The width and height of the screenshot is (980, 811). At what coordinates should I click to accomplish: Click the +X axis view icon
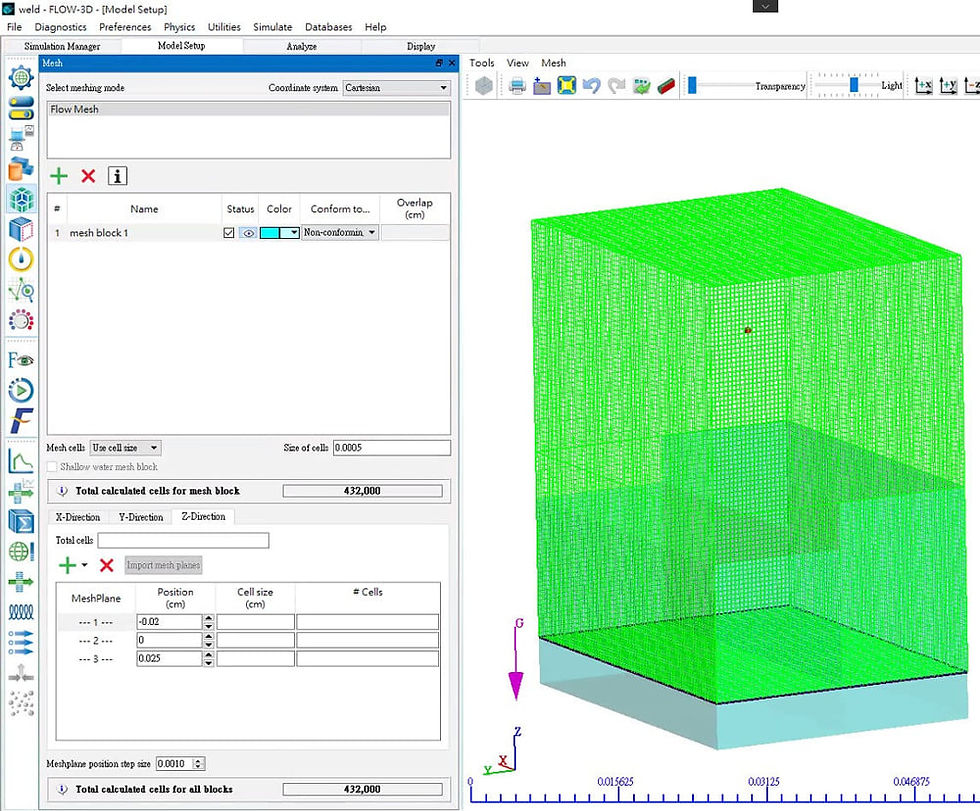pos(923,86)
